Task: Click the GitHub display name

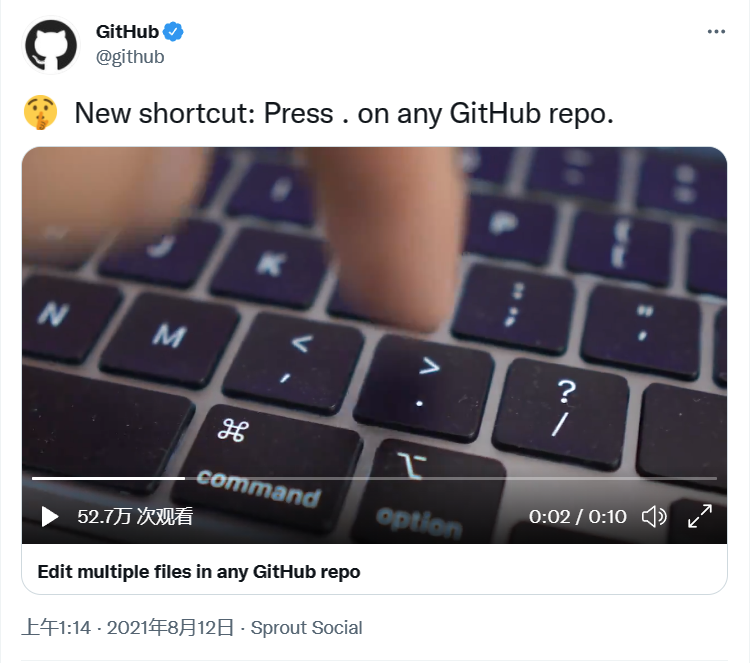Action: [x=127, y=32]
